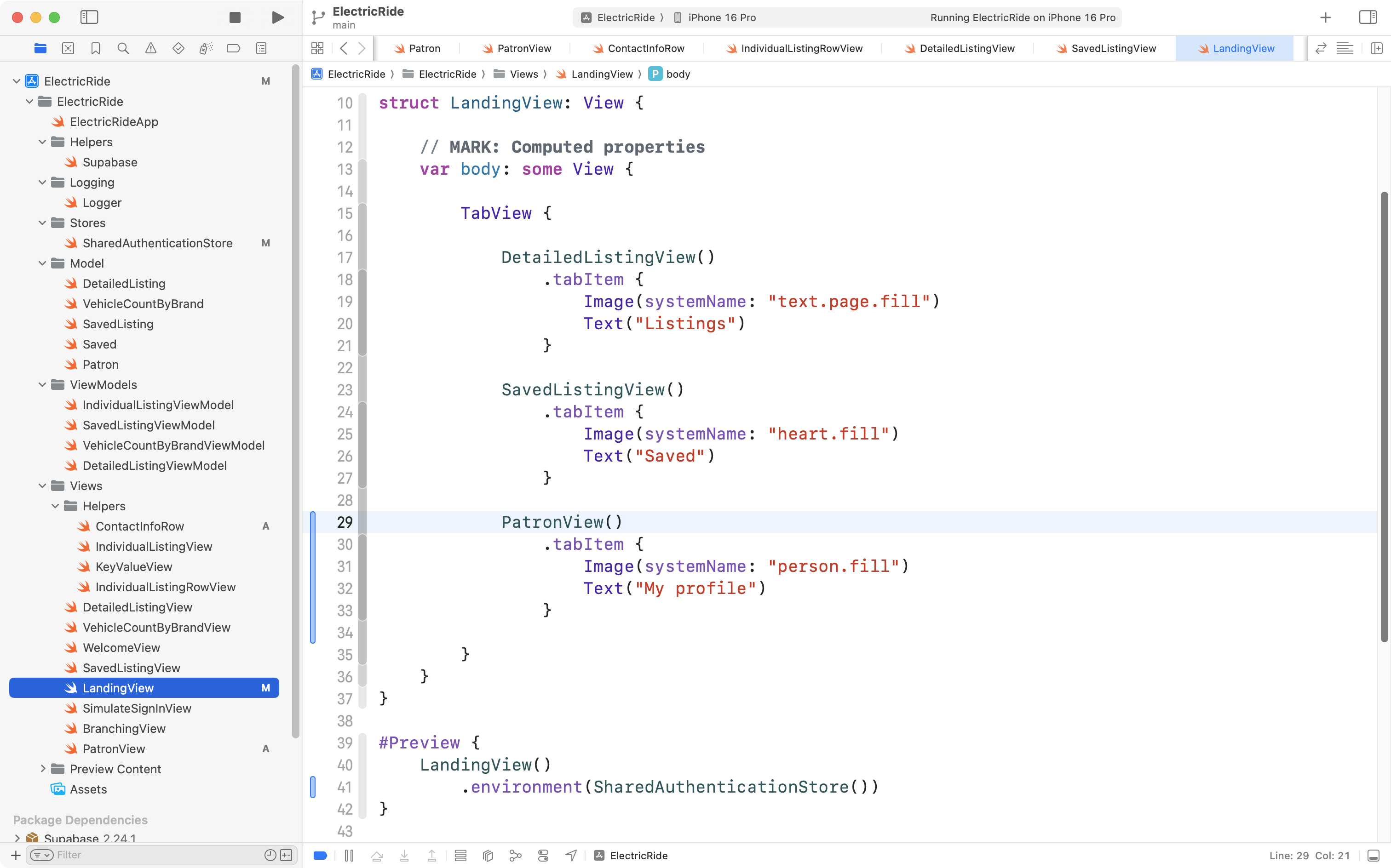Stop the running ElectricRide app
The width and height of the screenshot is (1391, 868).
[x=234, y=17]
